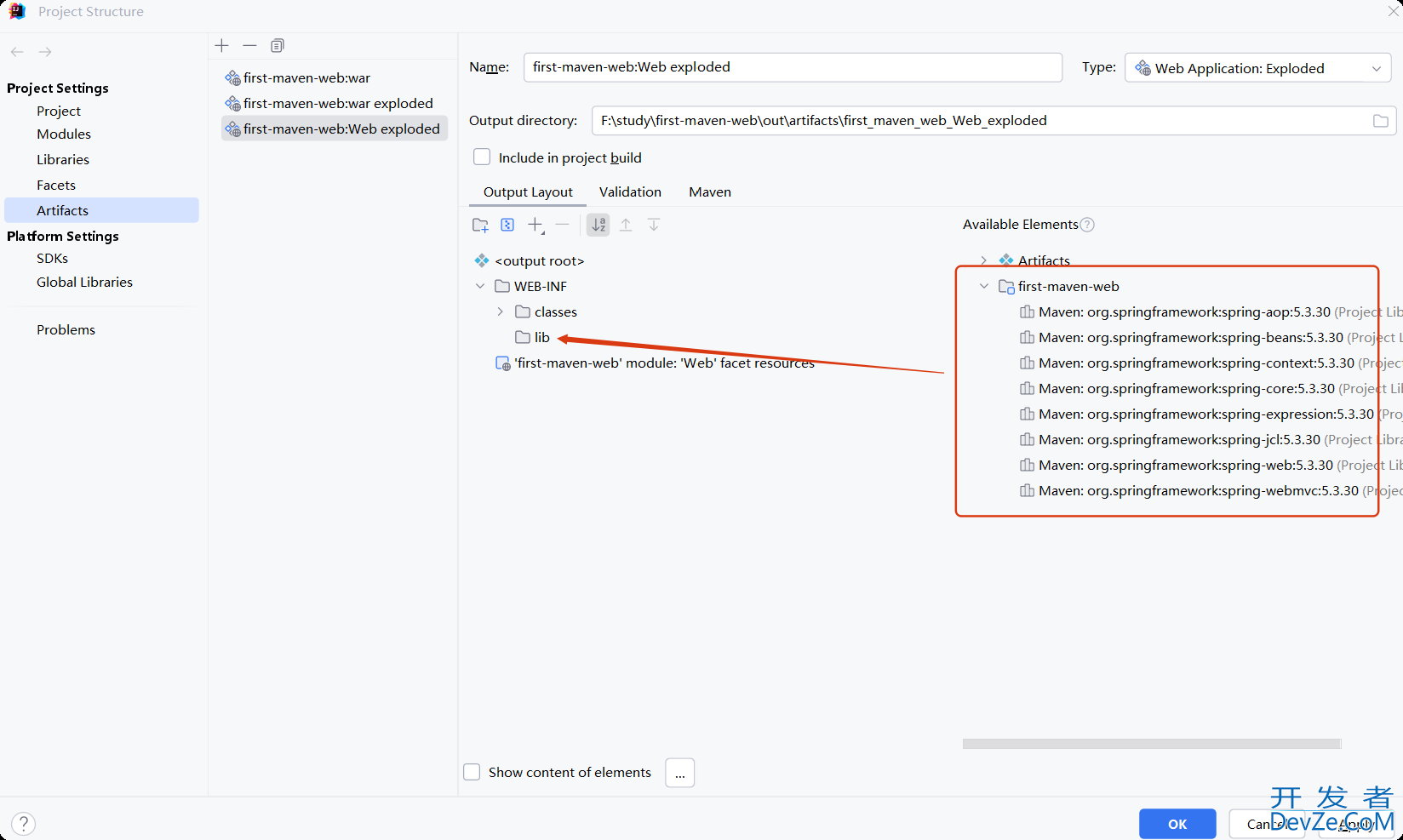Open SDKs under Platform Settings
Screen dimensions: 1403x840
pyautogui.click(x=52, y=258)
